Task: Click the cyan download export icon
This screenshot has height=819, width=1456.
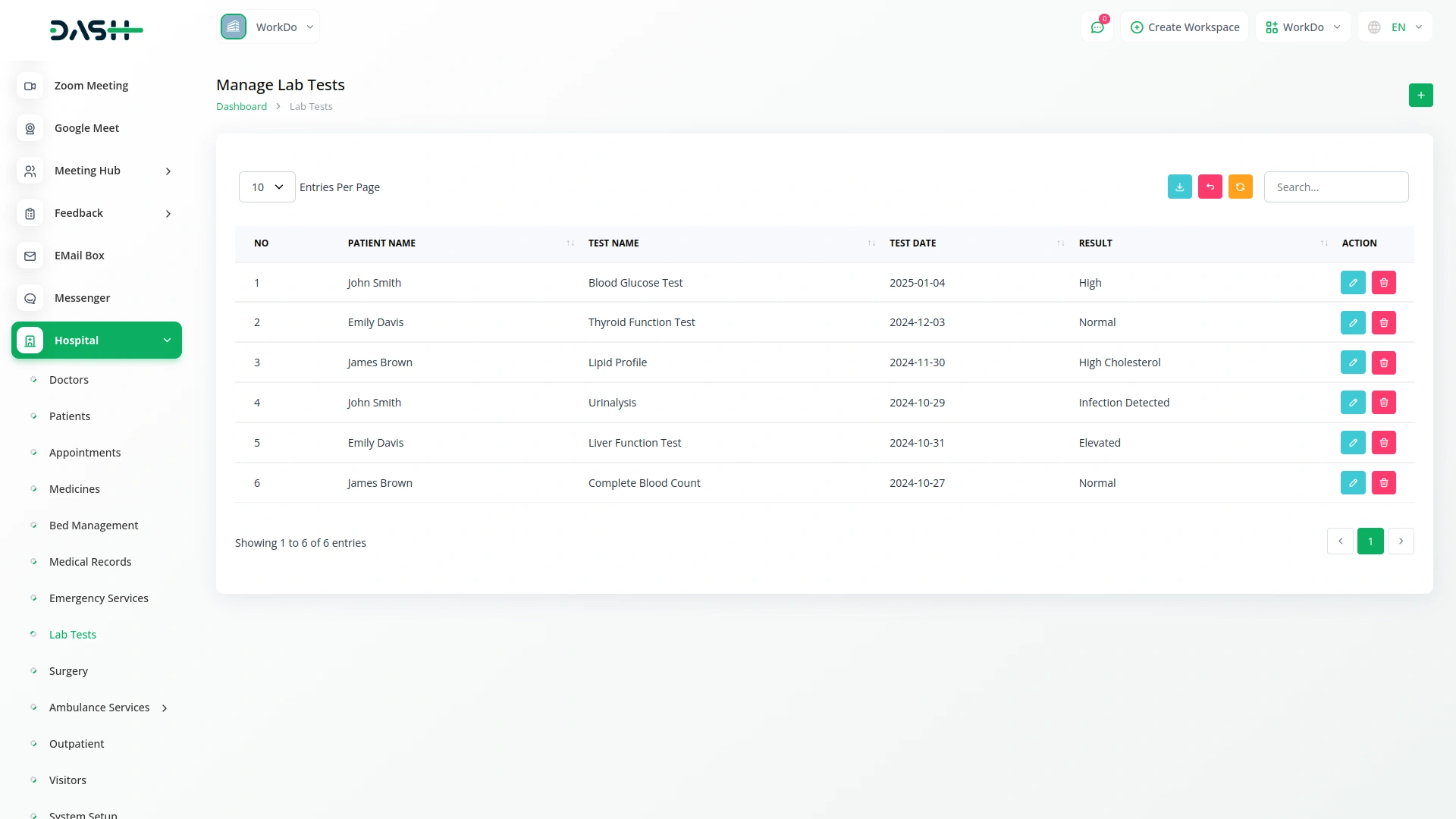Action: [1179, 187]
